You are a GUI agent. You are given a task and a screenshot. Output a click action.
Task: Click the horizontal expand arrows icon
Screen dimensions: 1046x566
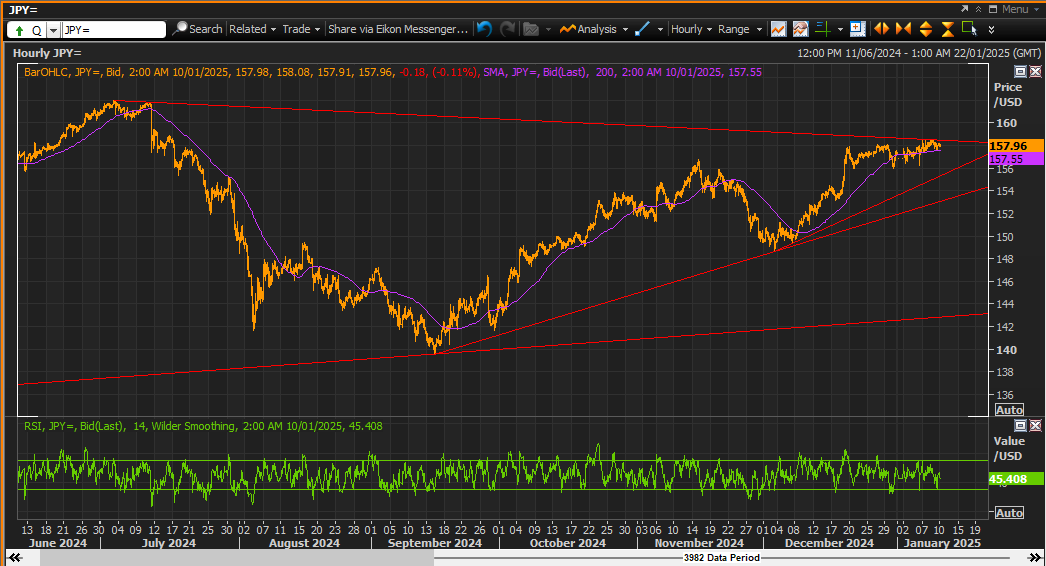tap(881, 29)
